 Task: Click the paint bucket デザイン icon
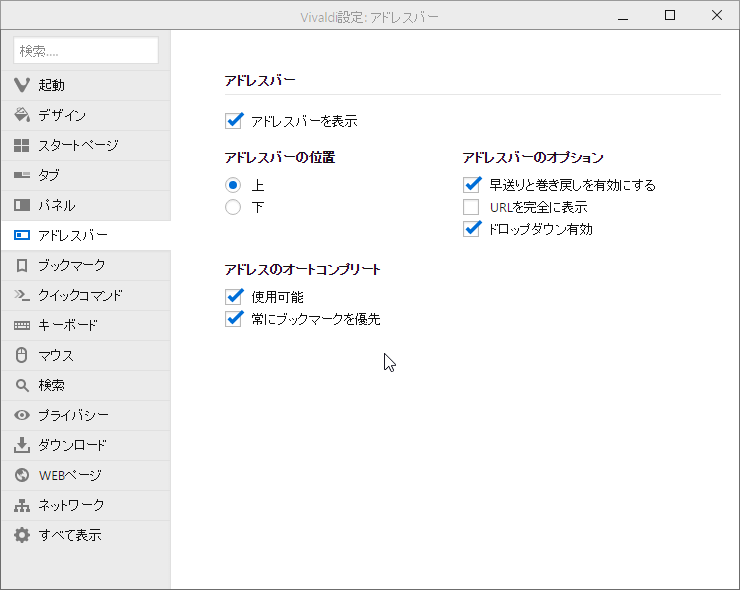tap(22, 115)
